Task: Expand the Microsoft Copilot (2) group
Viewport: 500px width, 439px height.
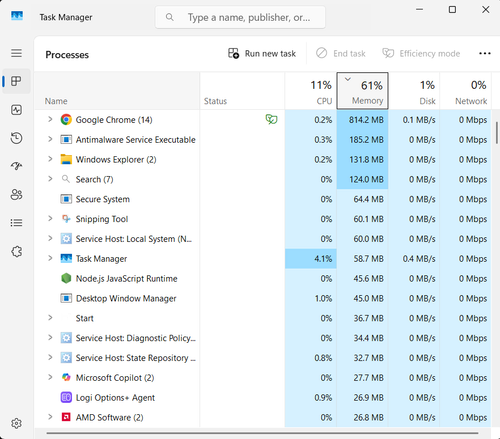Action: click(x=50, y=377)
